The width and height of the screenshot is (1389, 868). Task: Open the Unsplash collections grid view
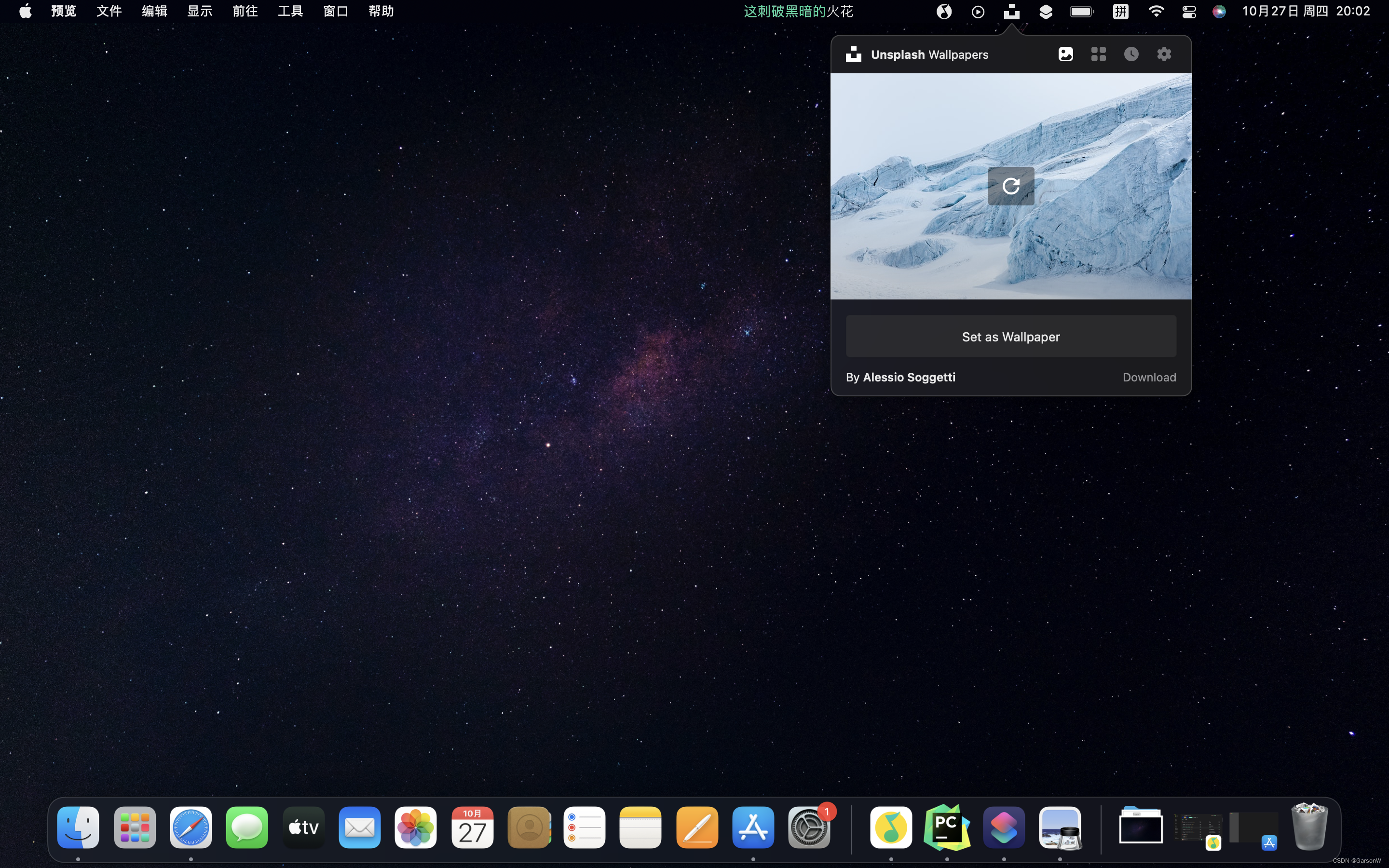click(x=1099, y=54)
